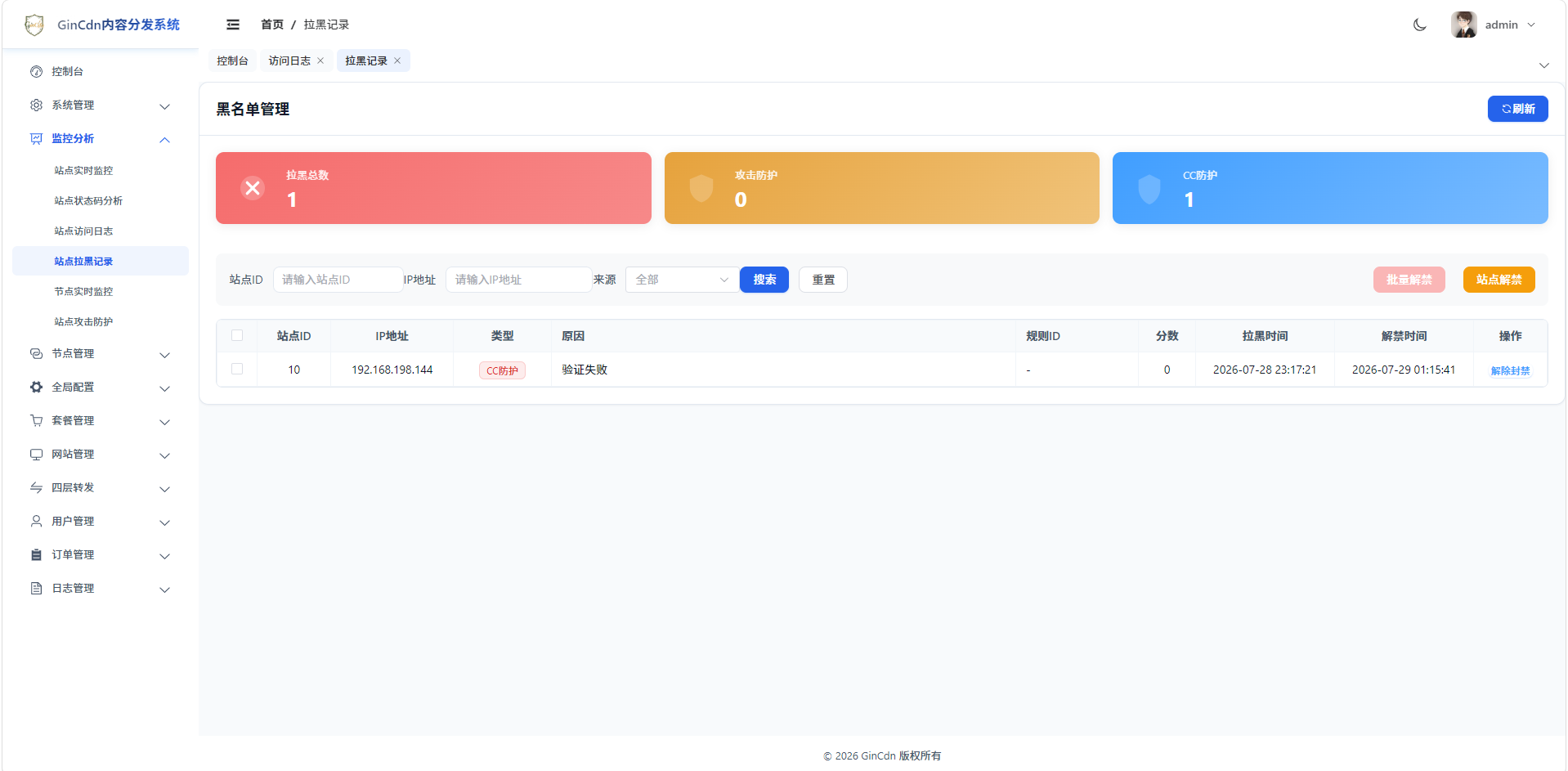
Task: Click the 全局配置 gear icon
Action: click(36, 388)
